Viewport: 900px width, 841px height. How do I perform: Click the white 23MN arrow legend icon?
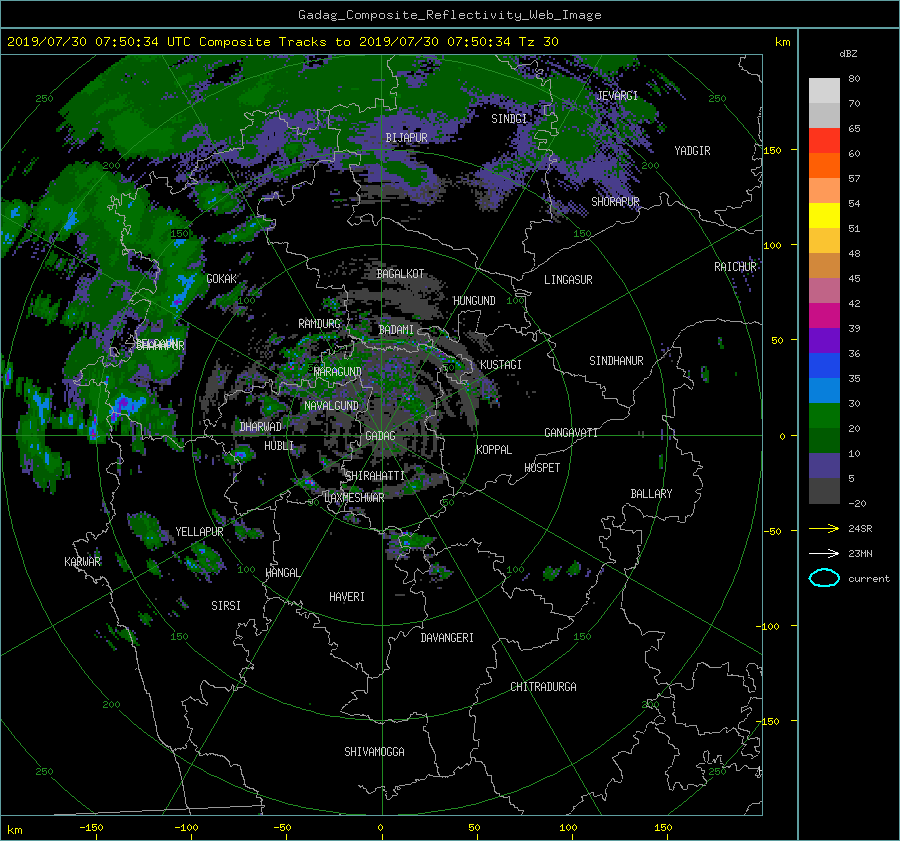(824, 553)
